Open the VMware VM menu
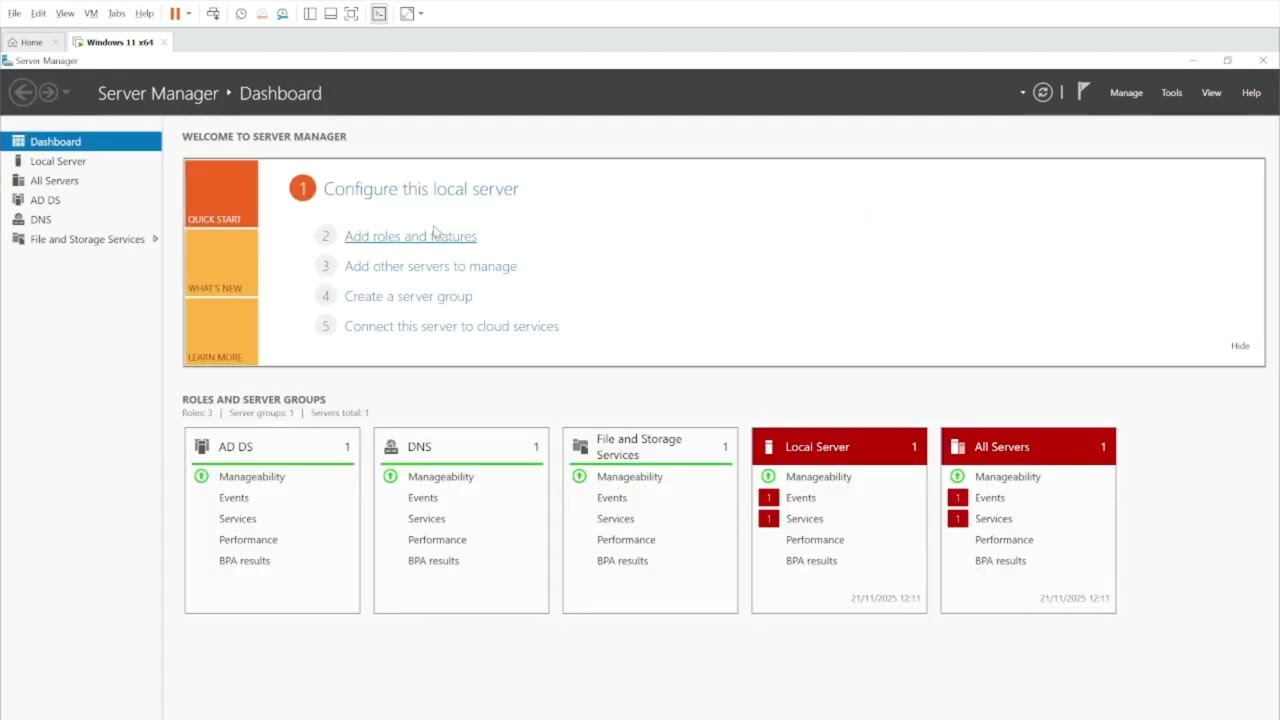Image resolution: width=1280 pixels, height=720 pixels. click(91, 14)
